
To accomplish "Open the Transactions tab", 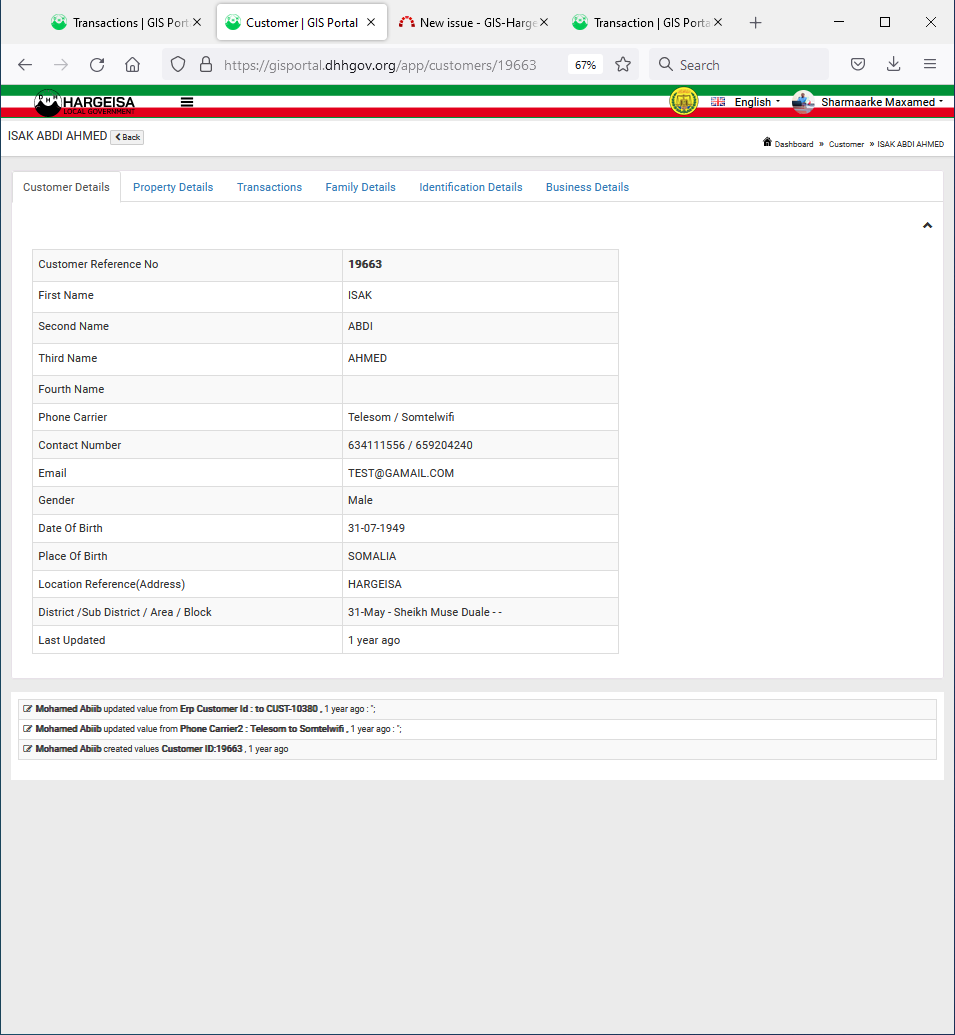I will pos(269,187).
